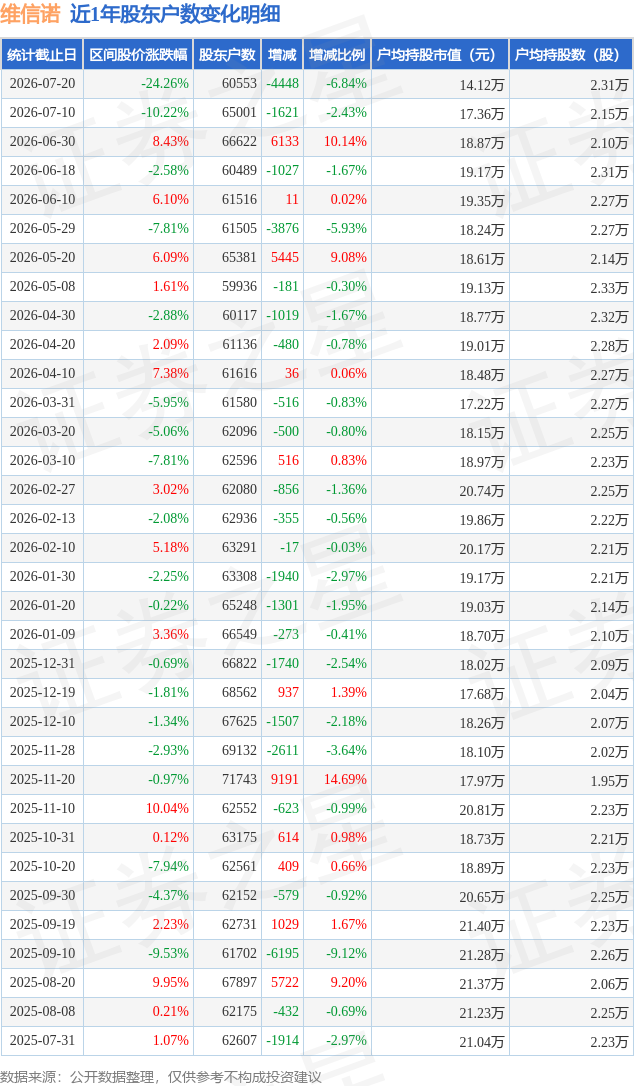Select the 21.40万 holding value cell
This screenshot has height=1086, width=634.
[482, 925]
